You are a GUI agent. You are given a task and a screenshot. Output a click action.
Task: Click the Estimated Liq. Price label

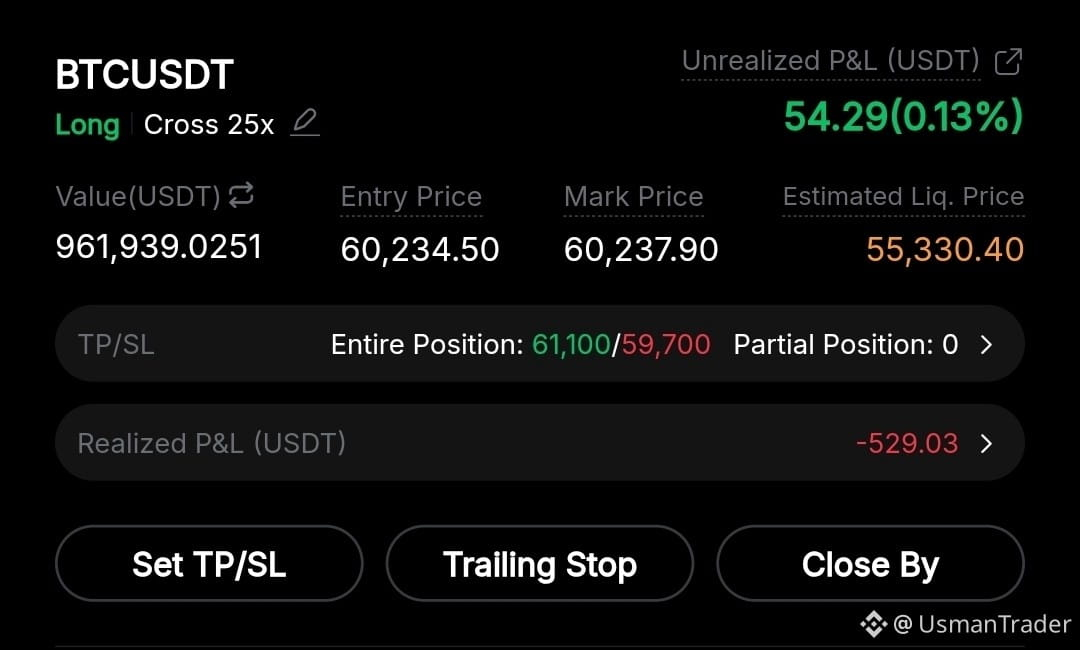click(903, 197)
